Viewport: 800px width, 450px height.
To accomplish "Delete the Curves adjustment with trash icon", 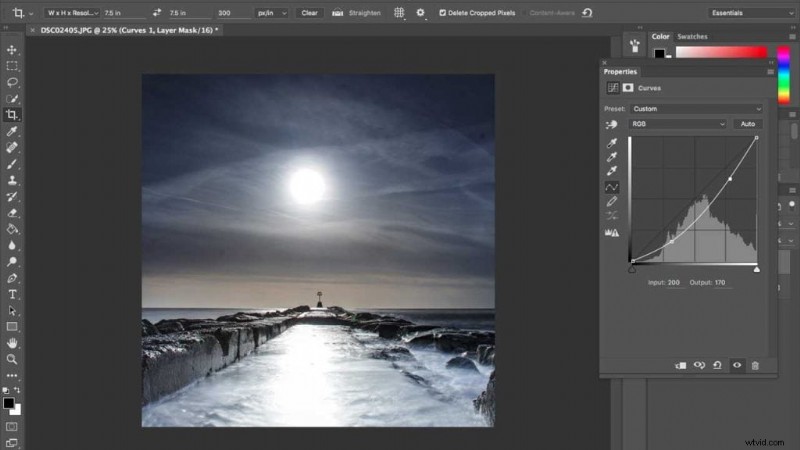I will point(755,365).
